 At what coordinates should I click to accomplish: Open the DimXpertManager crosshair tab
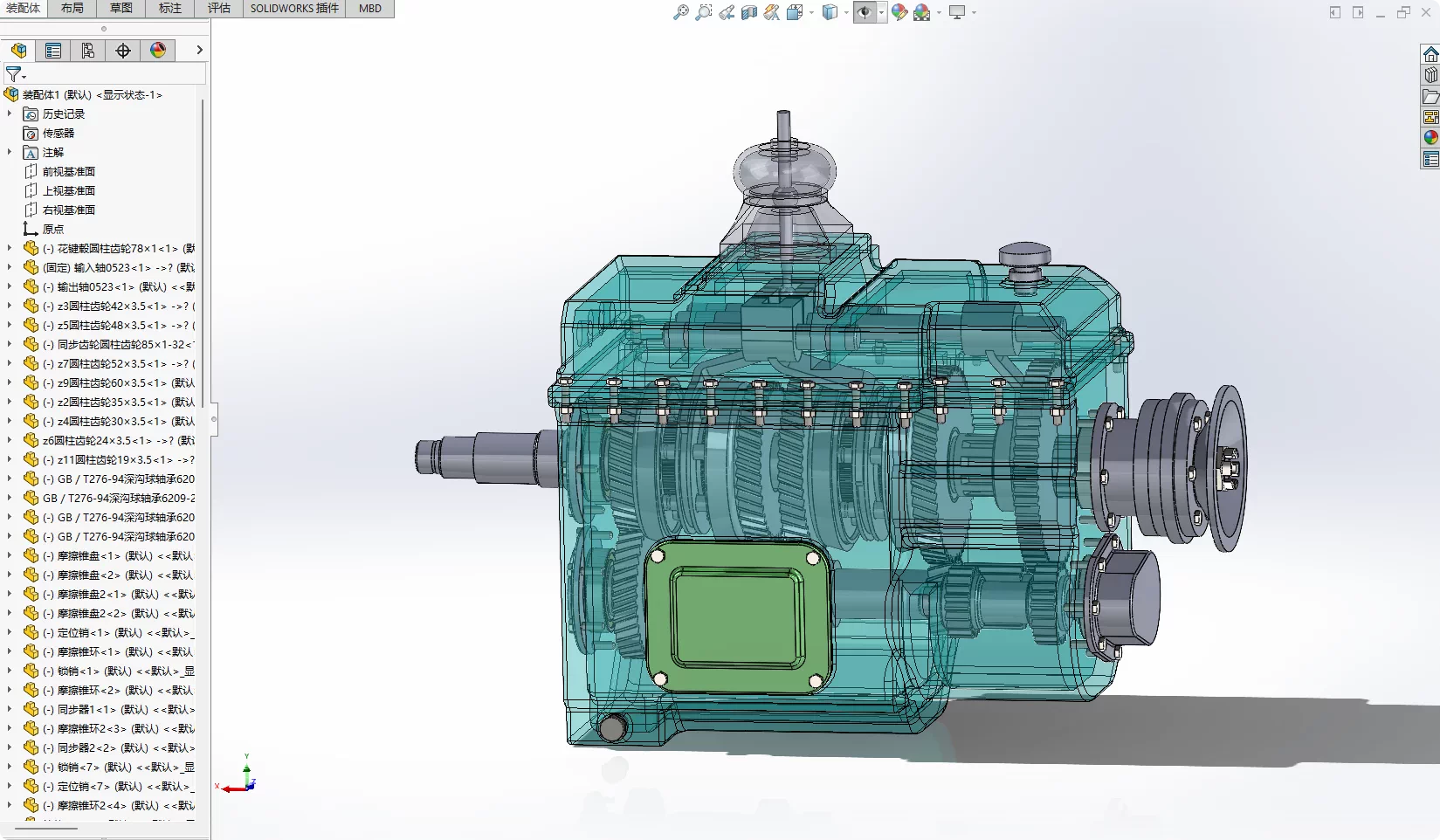point(123,51)
